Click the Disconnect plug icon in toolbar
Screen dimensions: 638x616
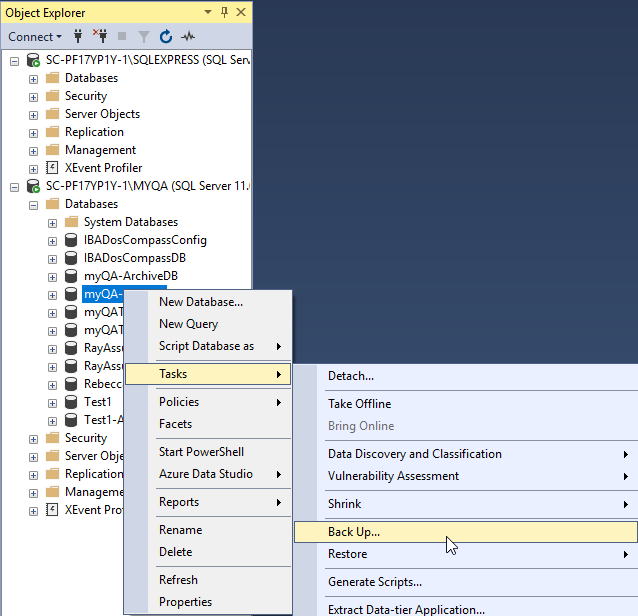100,37
